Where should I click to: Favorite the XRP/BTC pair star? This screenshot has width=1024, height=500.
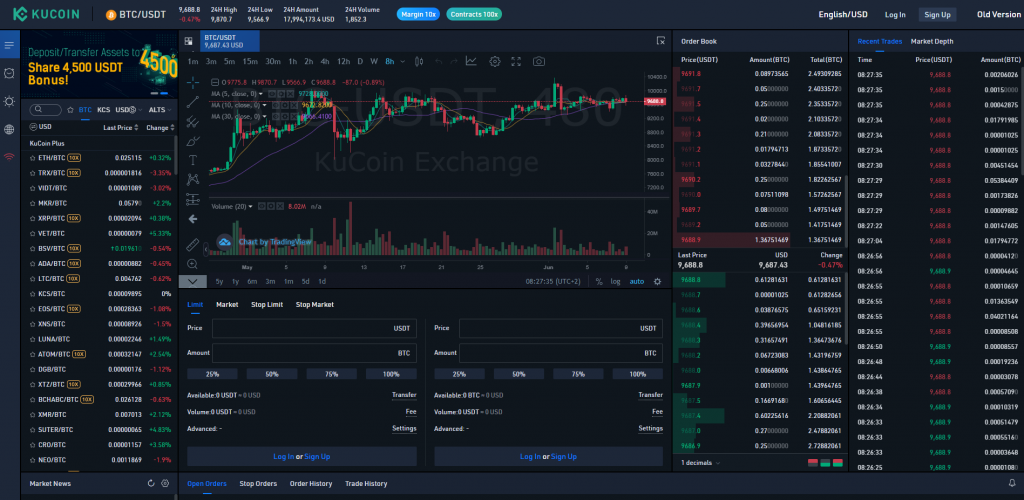tap(32, 218)
